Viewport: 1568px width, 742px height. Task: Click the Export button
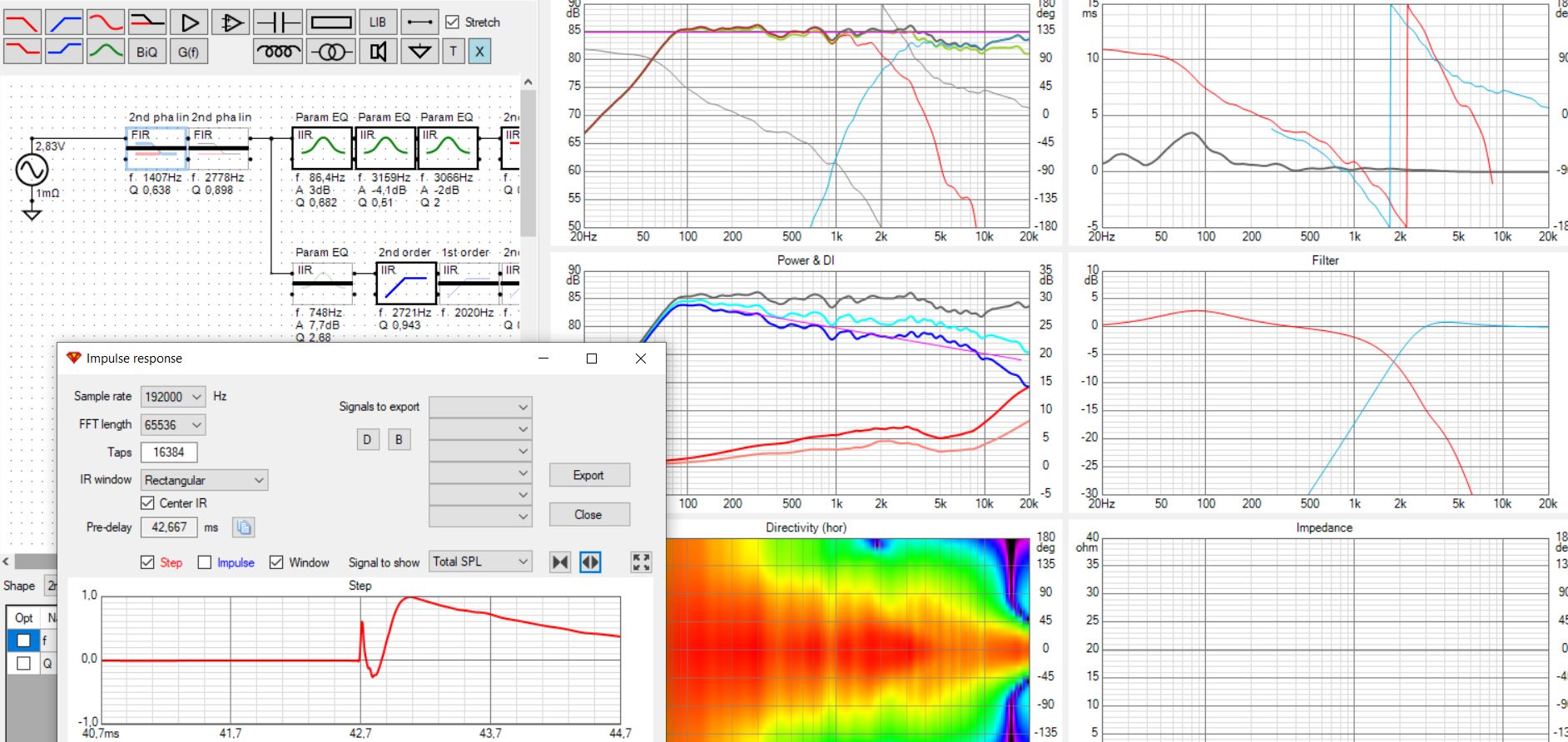tap(588, 475)
